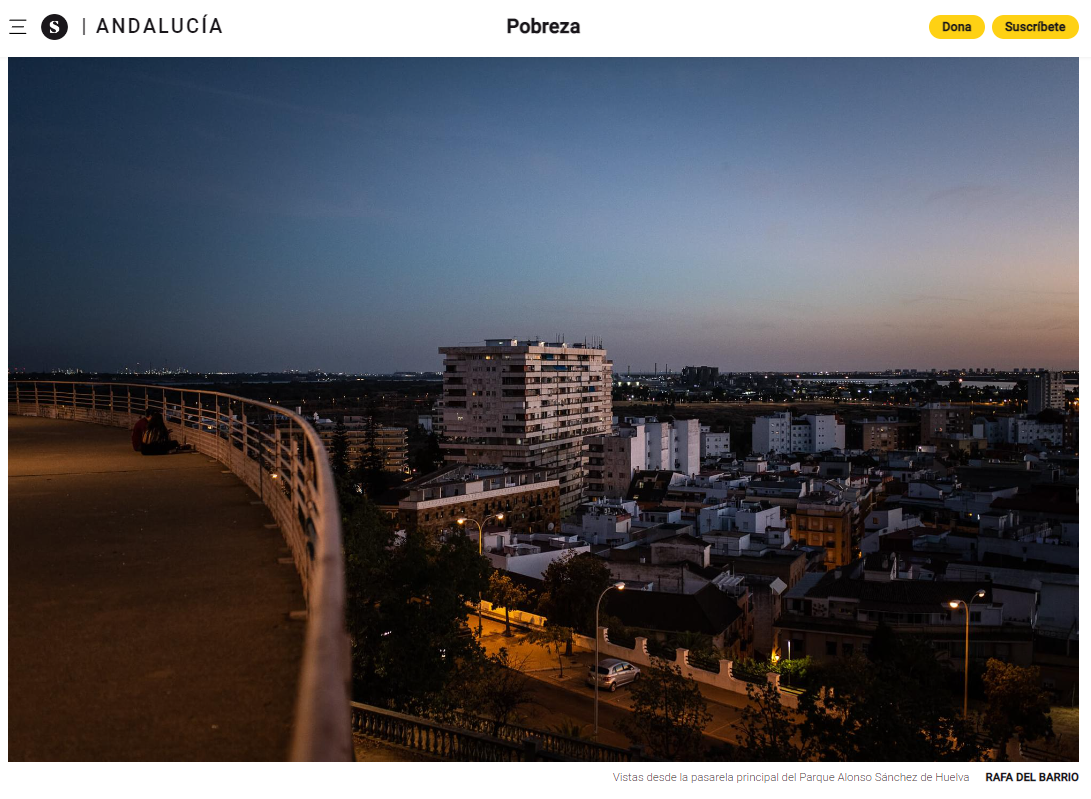This screenshot has width=1091, height=799.
Task: Open photographer credit RAFA DEL BARRIO
Action: pyautogui.click(x=1032, y=777)
